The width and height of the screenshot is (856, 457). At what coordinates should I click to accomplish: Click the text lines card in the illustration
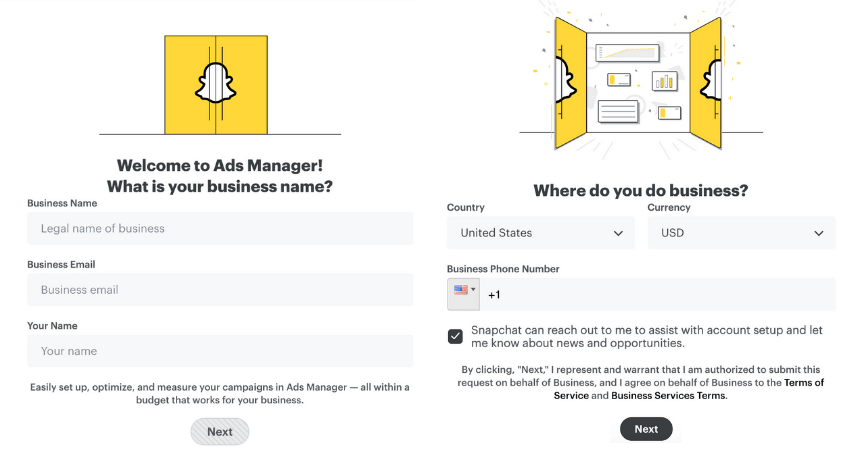(x=618, y=110)
